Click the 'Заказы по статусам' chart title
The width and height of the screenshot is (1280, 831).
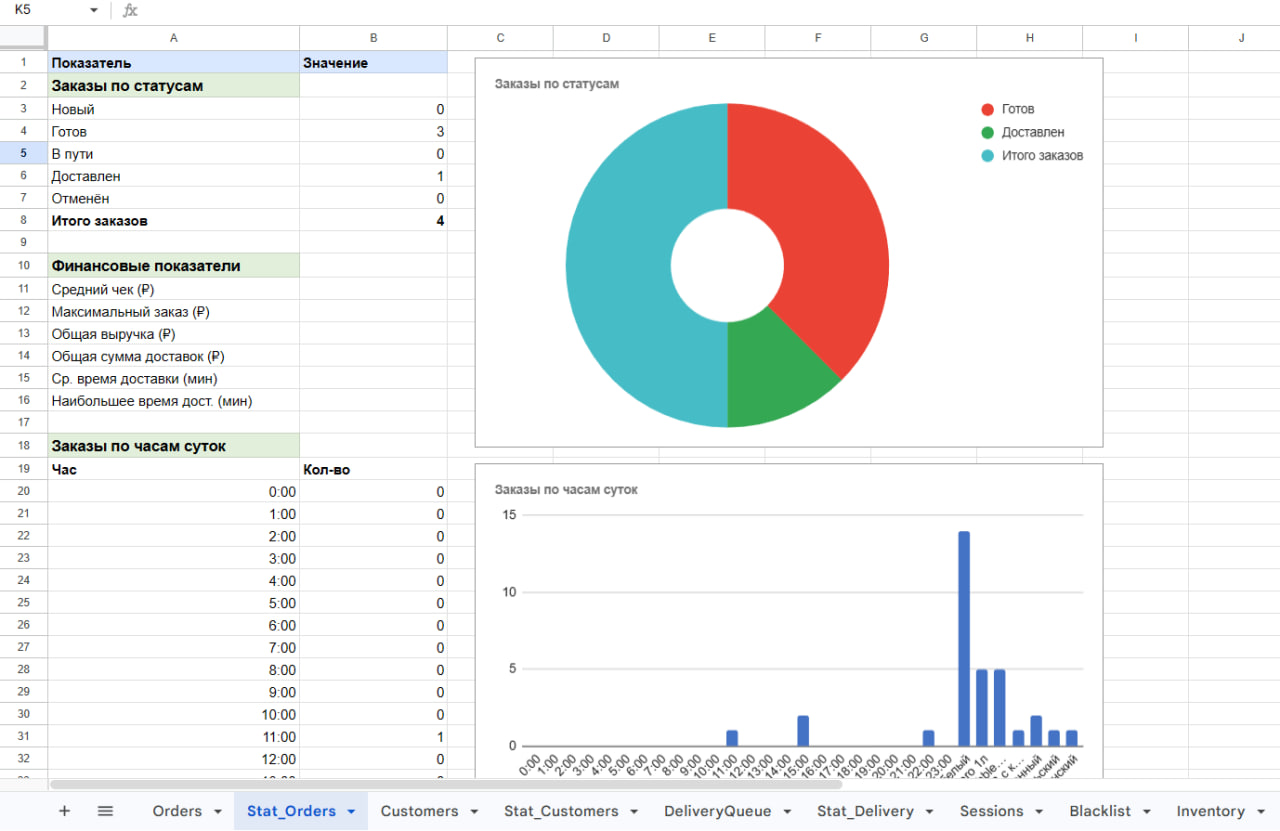point(557,84)
